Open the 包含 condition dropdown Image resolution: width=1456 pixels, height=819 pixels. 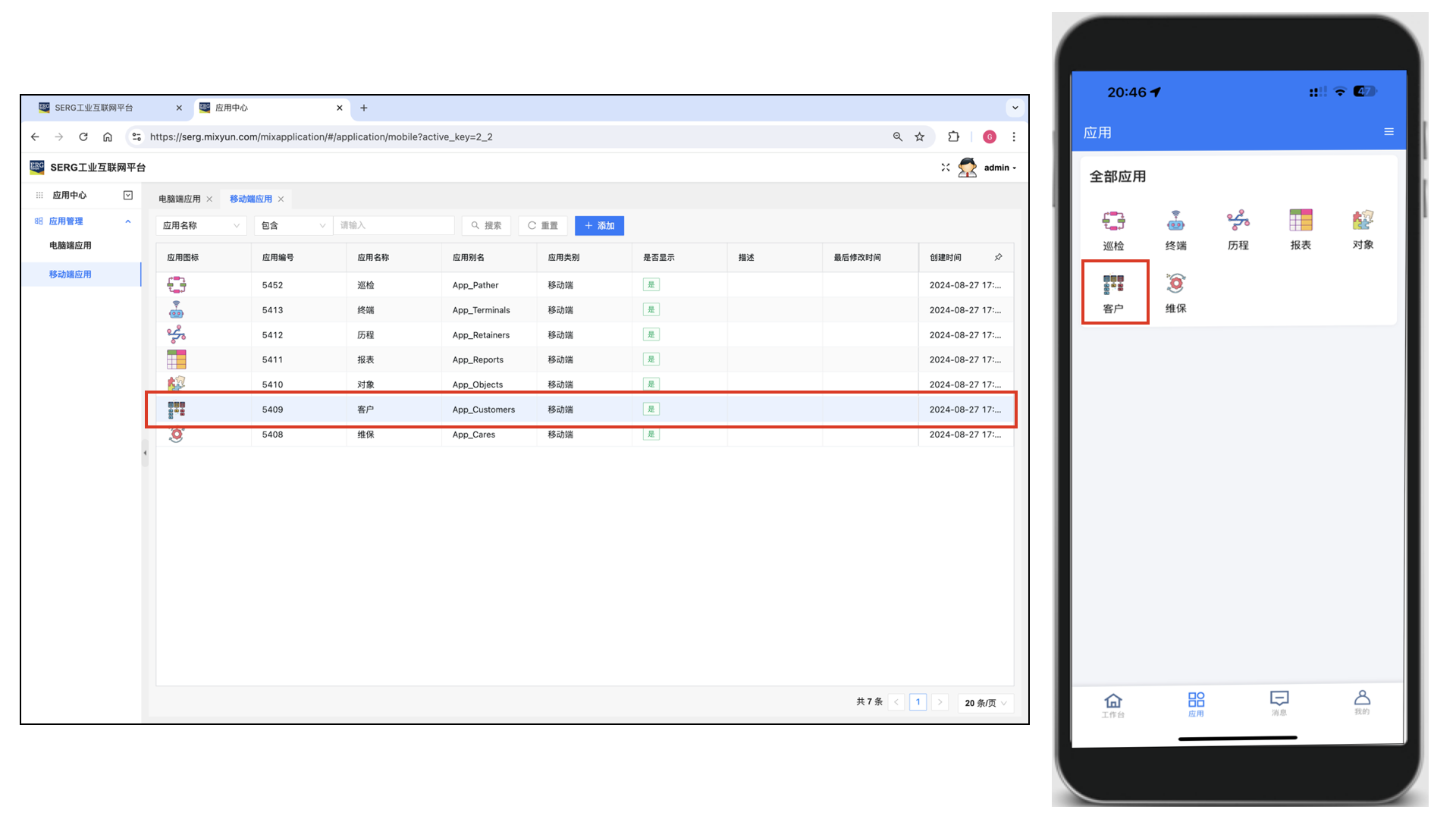coord(293,225)
